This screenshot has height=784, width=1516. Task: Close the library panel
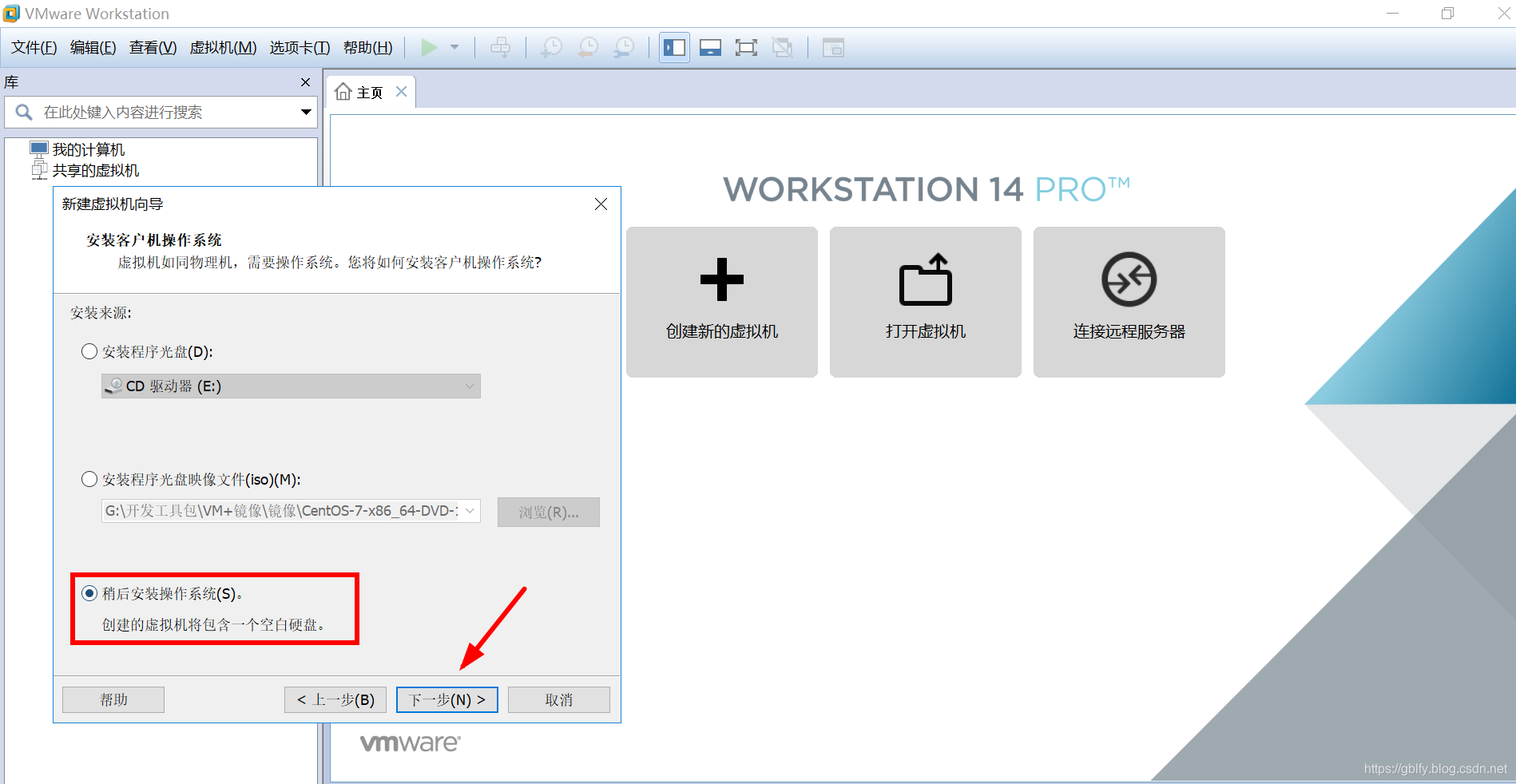tap(305, 82)
